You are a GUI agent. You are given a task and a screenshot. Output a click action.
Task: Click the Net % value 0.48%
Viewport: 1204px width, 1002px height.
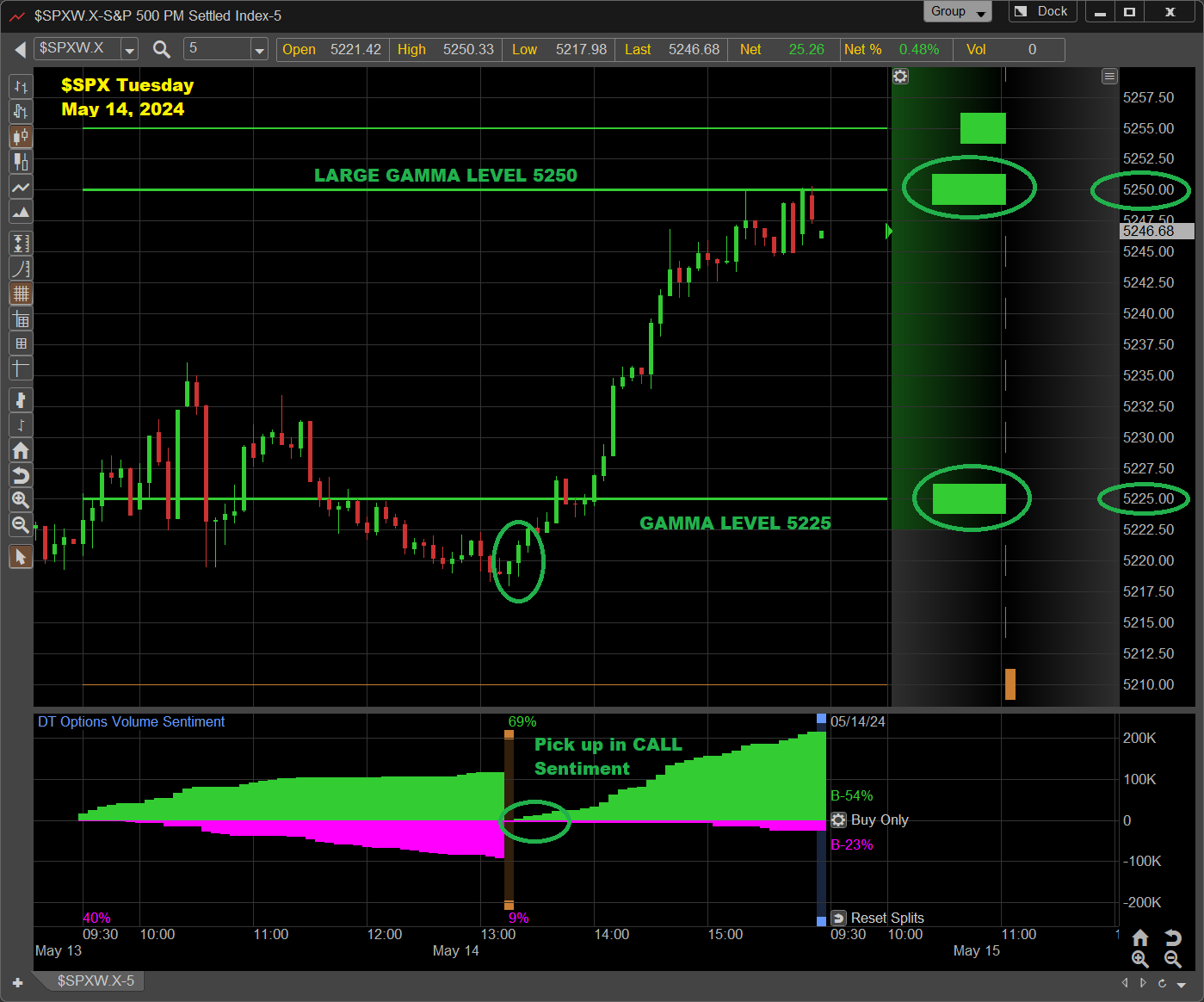919,49
